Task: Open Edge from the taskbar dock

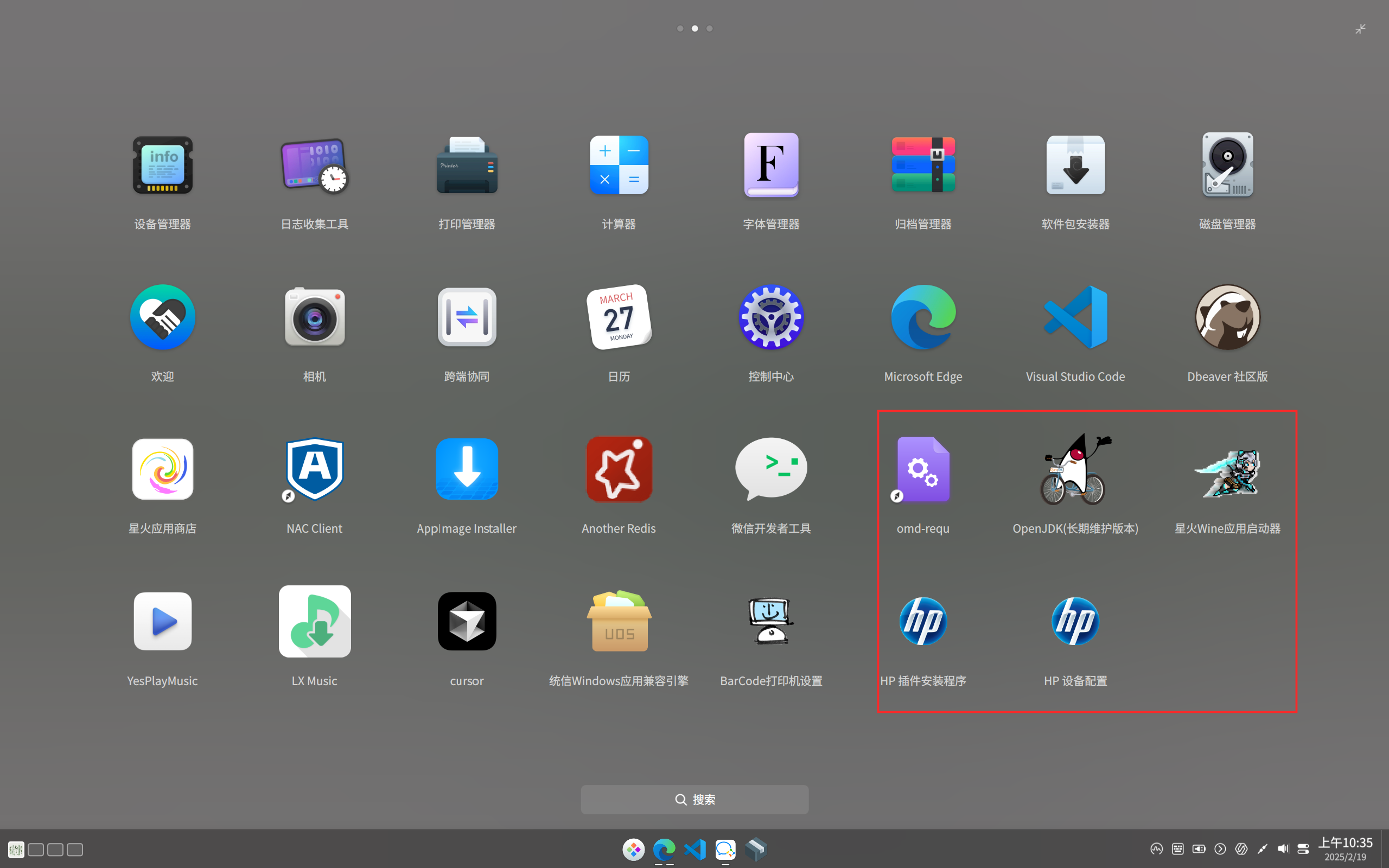Action: click(x=664, y=849)
